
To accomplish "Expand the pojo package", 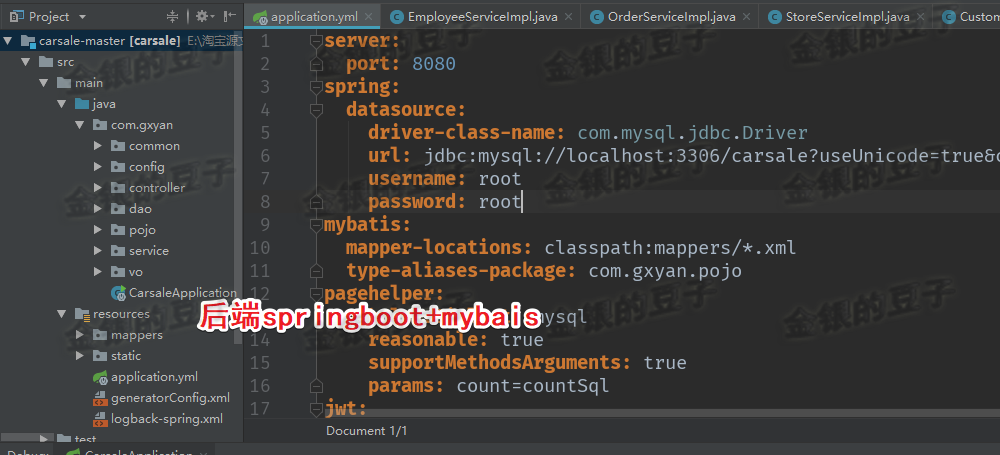I will point(98,230).
